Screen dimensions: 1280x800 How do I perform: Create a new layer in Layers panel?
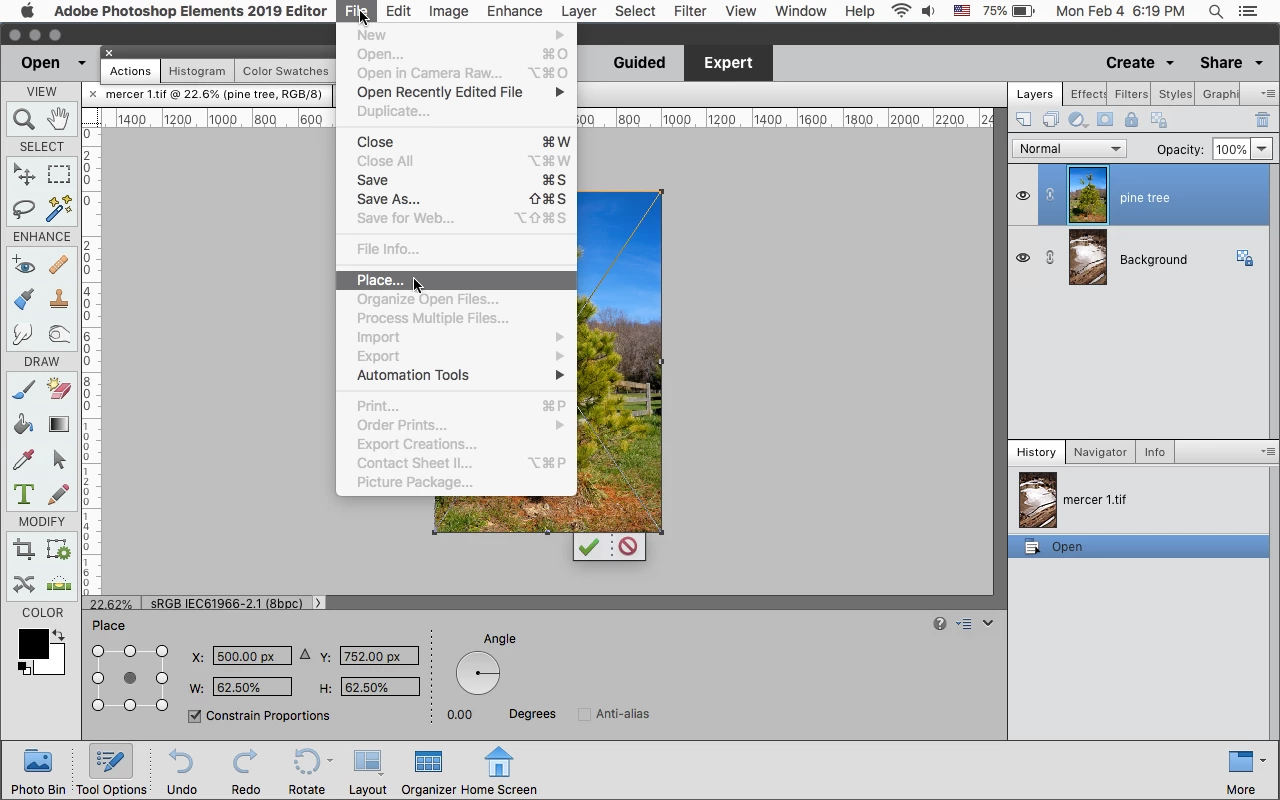[1024, 120]
